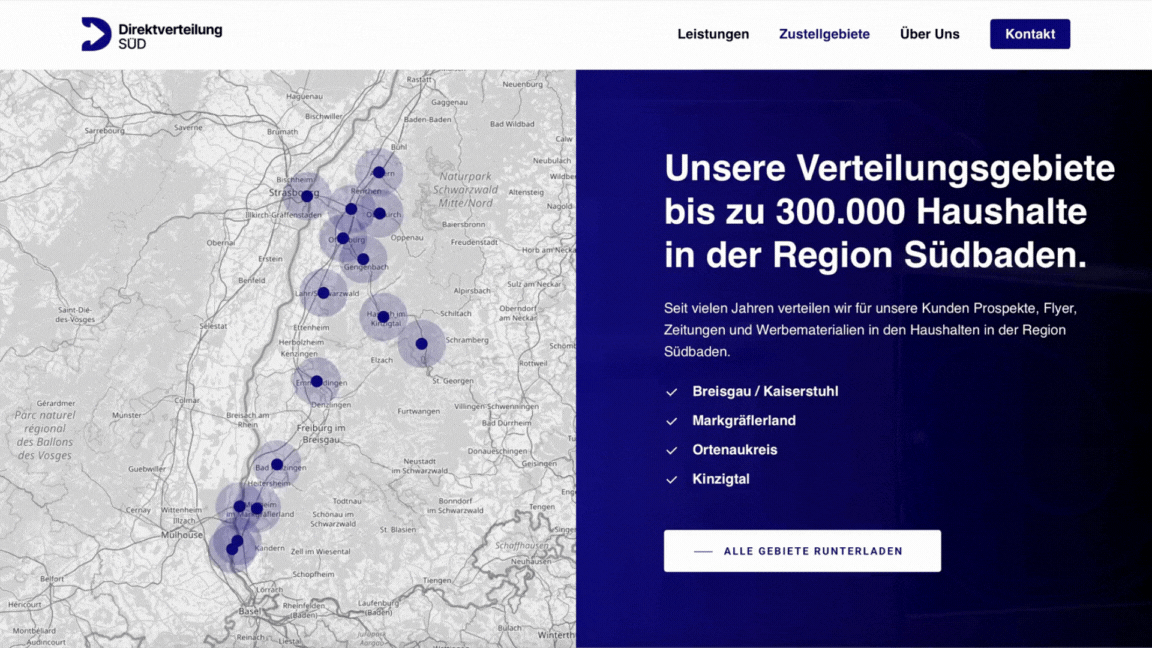The height and width of the screenshot is (648, 1152).
Task: Click the Offenburg map marker
Action: pos(343,238)
